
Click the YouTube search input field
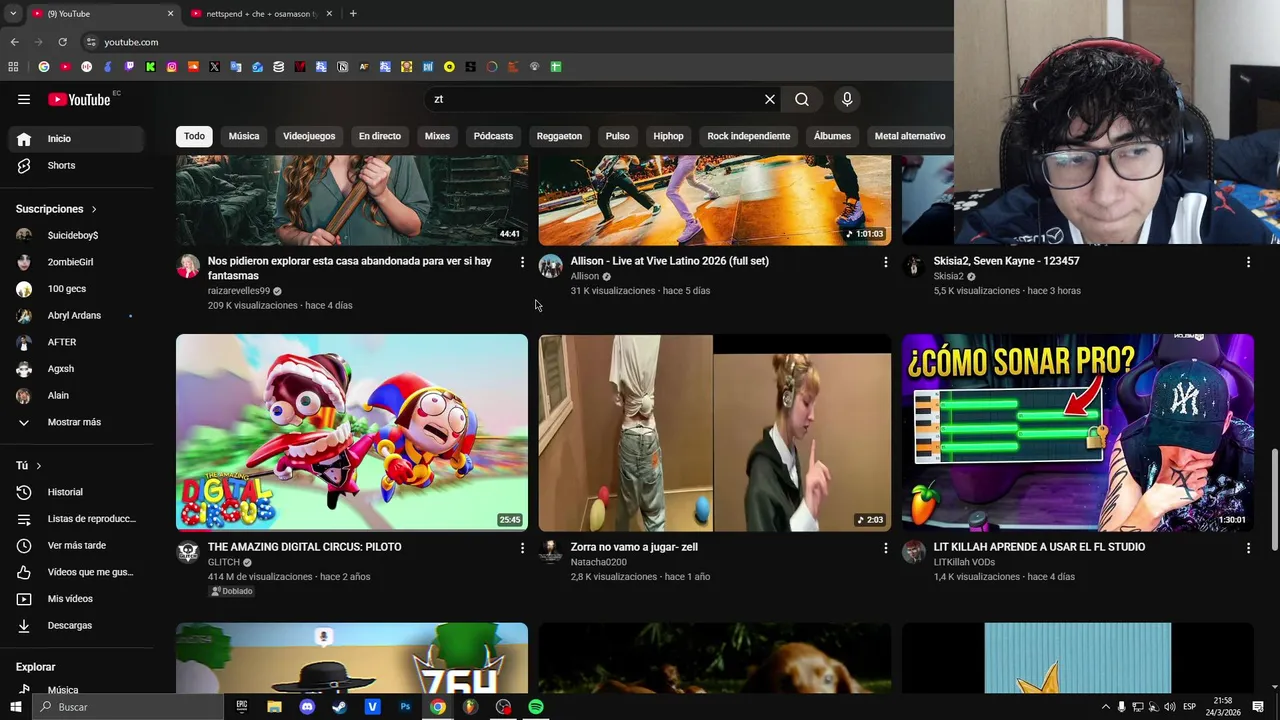[x=592, y=99]
